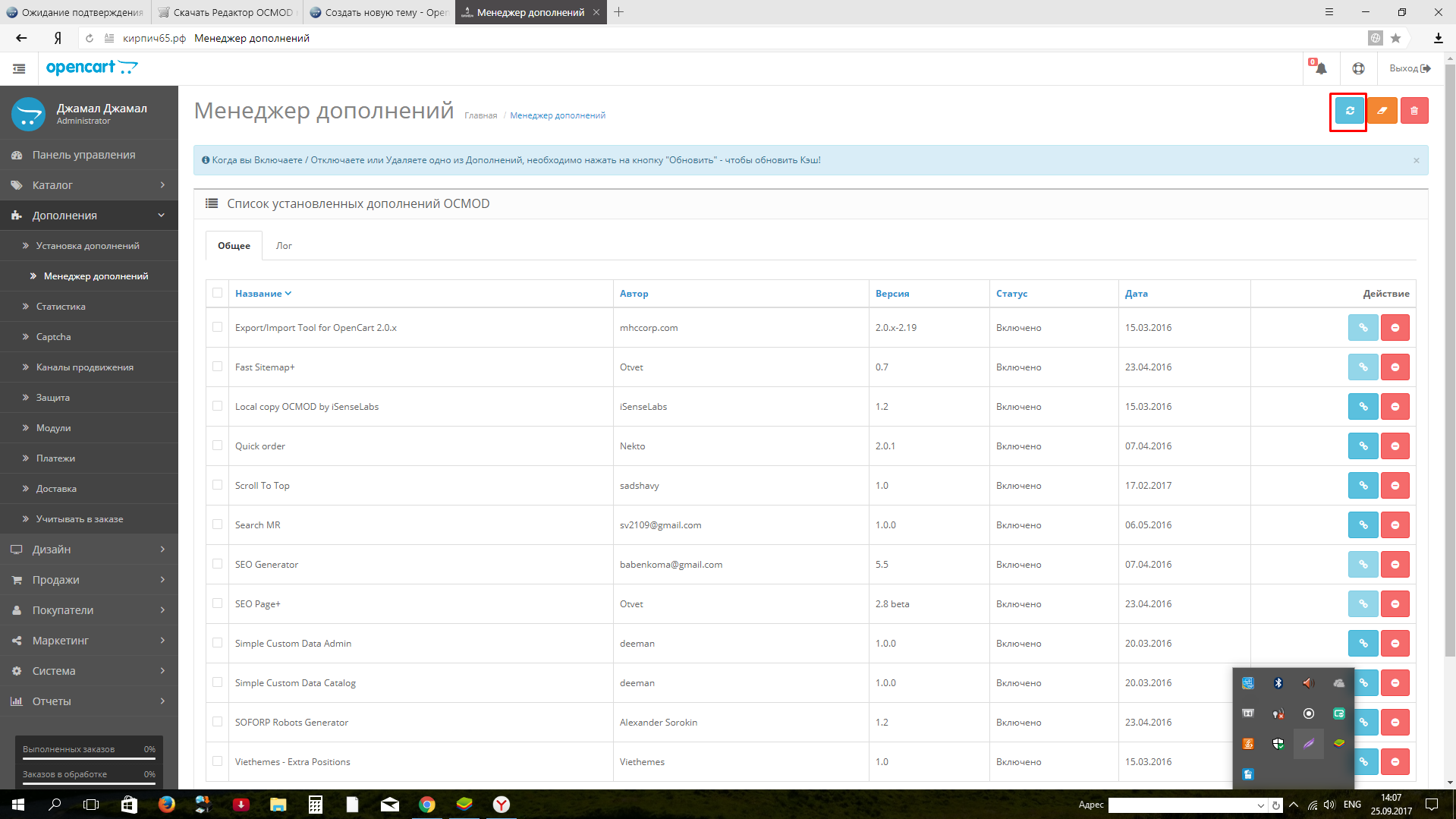Click the Выход logout link
The height and width of the screenshot is (819, 1456).
[x=1409, y=68]
